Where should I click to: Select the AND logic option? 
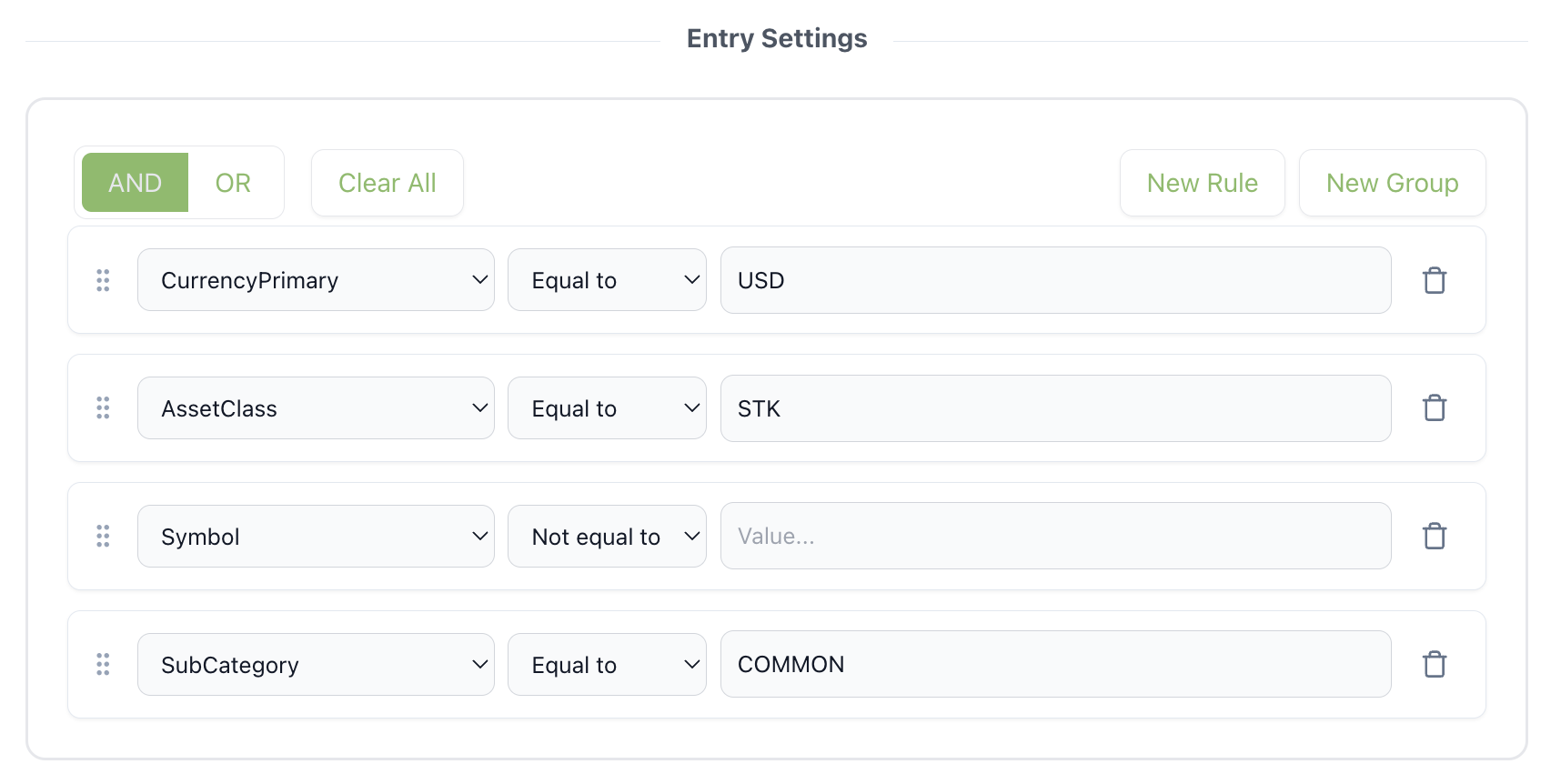point(135,182)
